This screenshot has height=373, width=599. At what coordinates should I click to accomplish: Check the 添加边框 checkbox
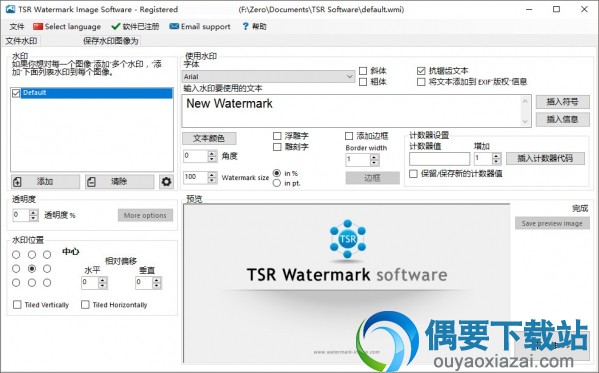point(349,136)
